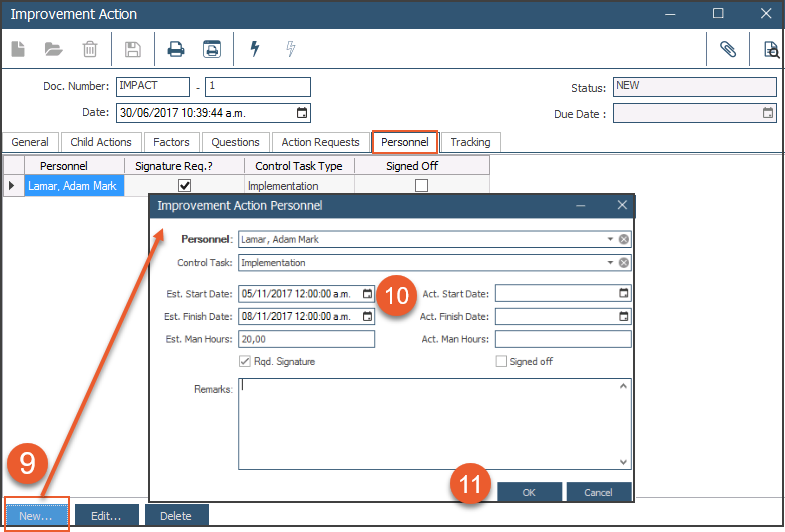The image size is (785, 532).
Task: Expand the Personnel dropdown arrow
Action: coord(610,239)
